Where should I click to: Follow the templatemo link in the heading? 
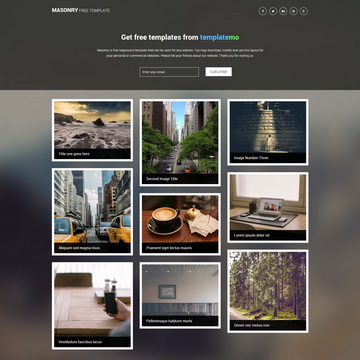(219, 37)
